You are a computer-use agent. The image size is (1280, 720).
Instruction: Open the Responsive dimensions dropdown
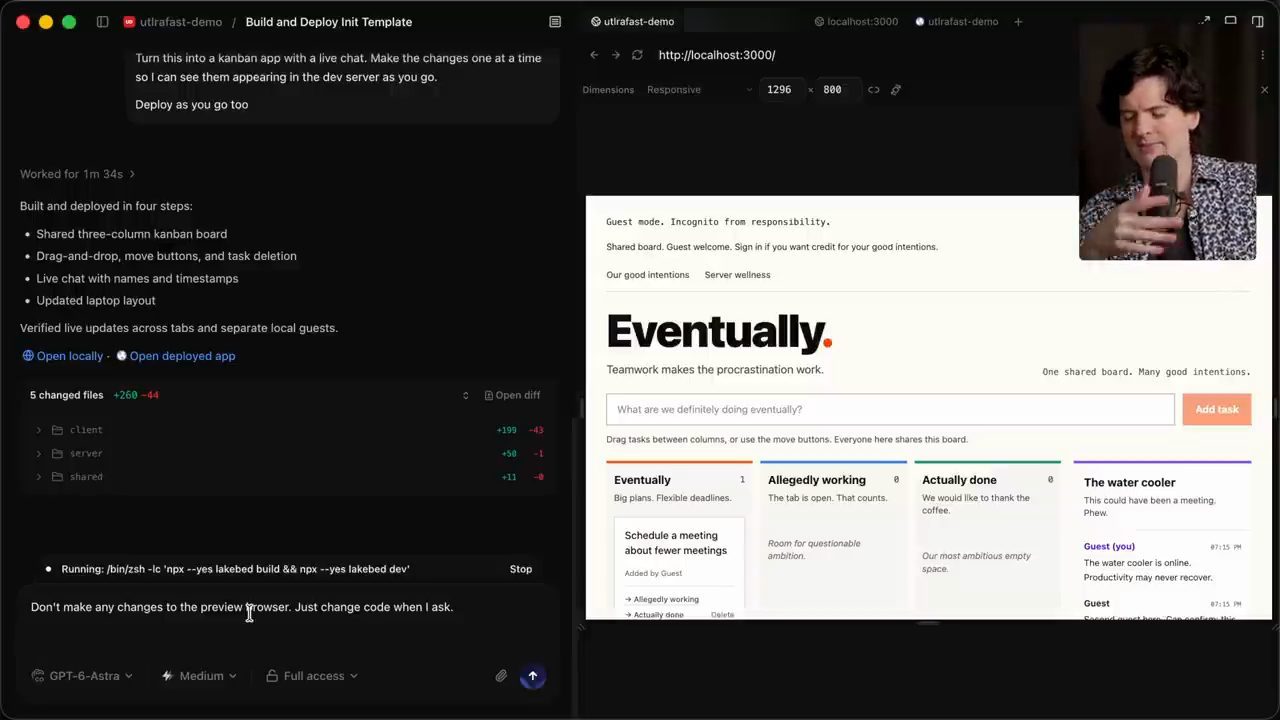[699, 90]
